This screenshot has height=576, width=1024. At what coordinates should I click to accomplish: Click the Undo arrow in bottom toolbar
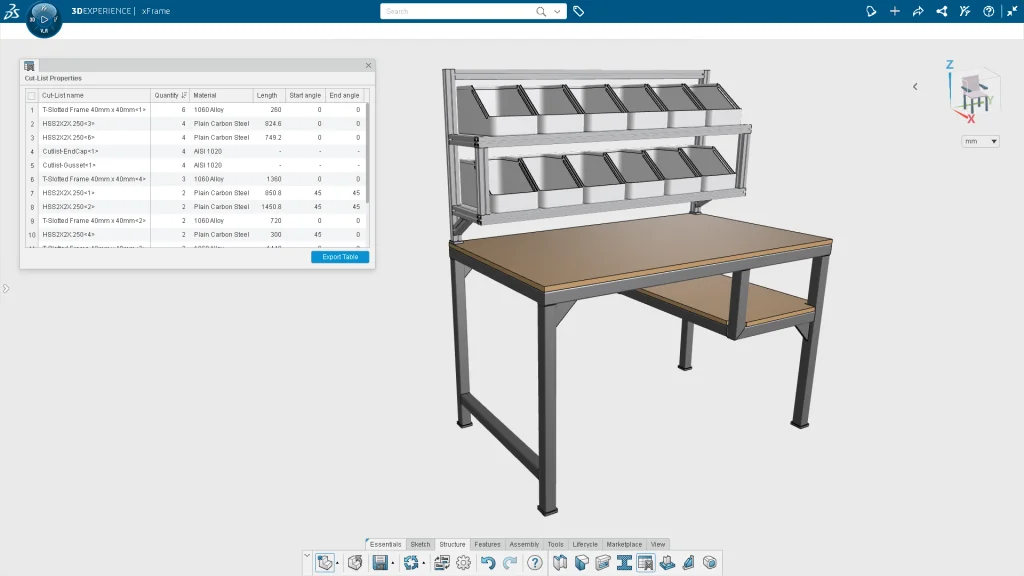click(488, 563)
